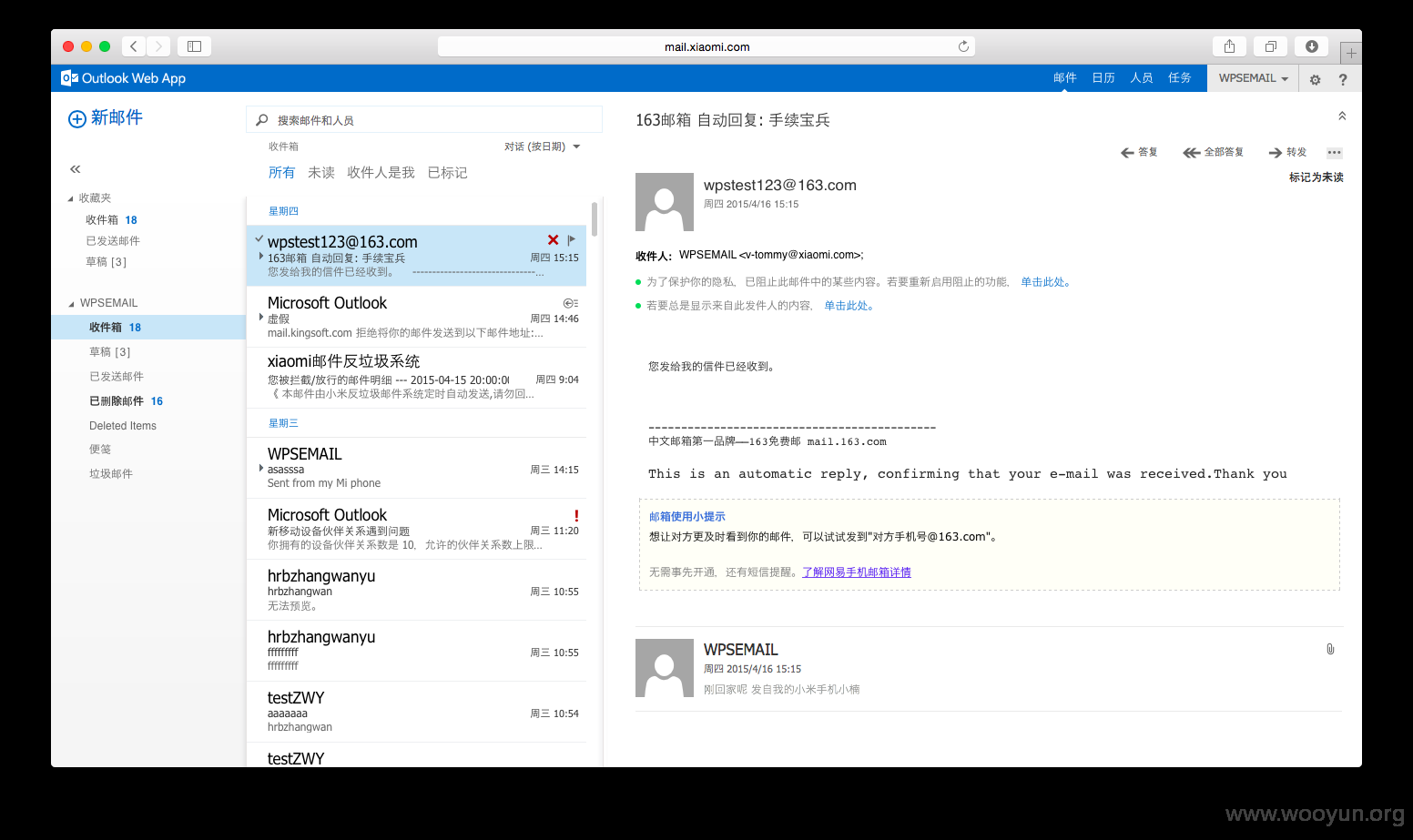This screenshot has width=1413, height=840.
Task: Collapse folder pane with double chevron
Action: point(76,169)
